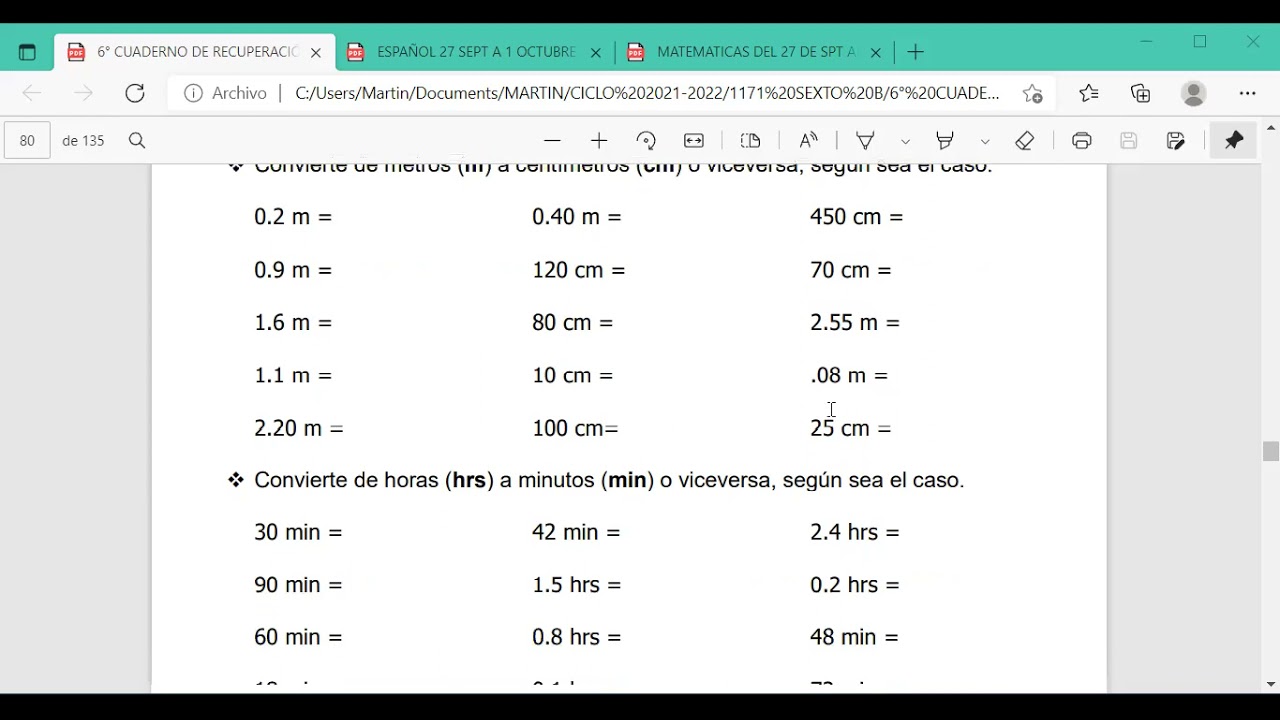
Task: Click the '450 cm =' exercise text
Action: (856, 217)
